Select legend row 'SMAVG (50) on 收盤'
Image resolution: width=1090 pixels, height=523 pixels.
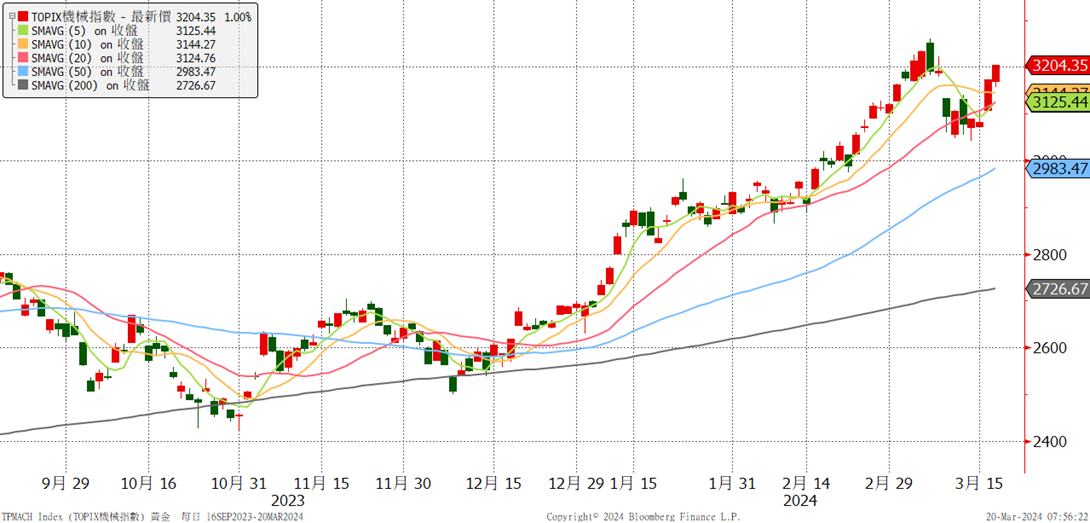(88, 72)
